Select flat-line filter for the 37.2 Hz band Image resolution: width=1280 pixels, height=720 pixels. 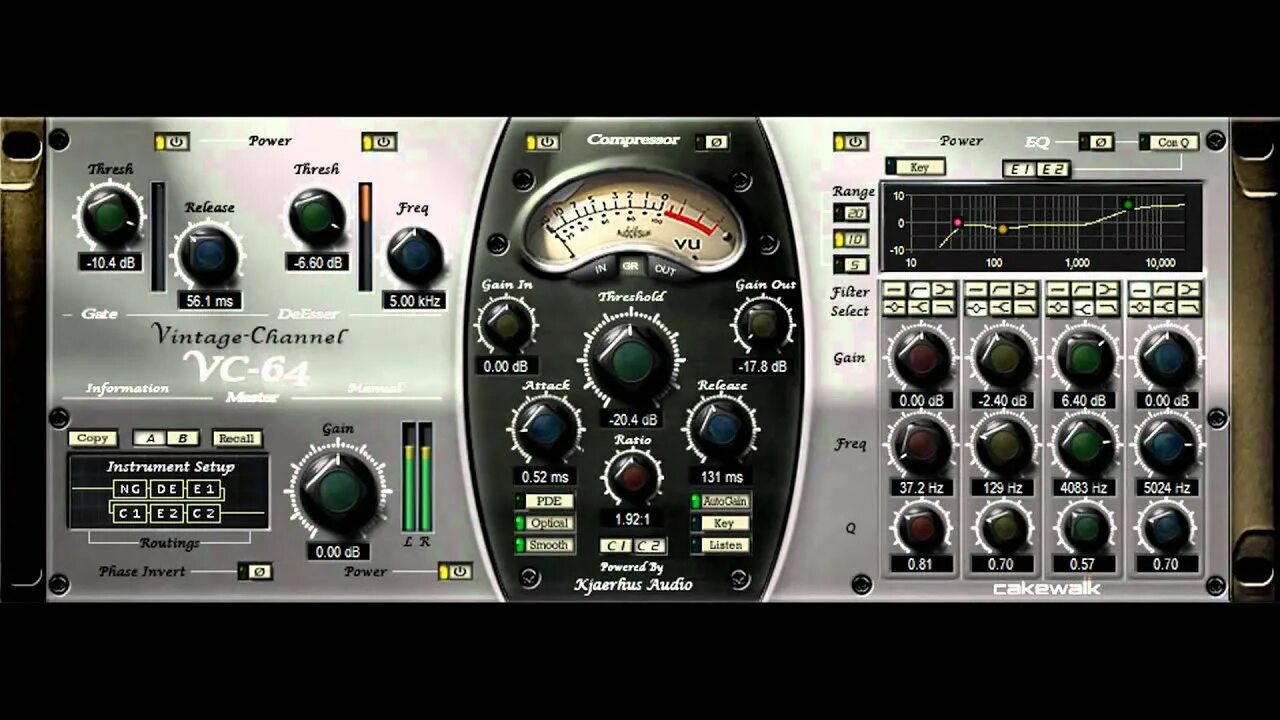point(895,289)
